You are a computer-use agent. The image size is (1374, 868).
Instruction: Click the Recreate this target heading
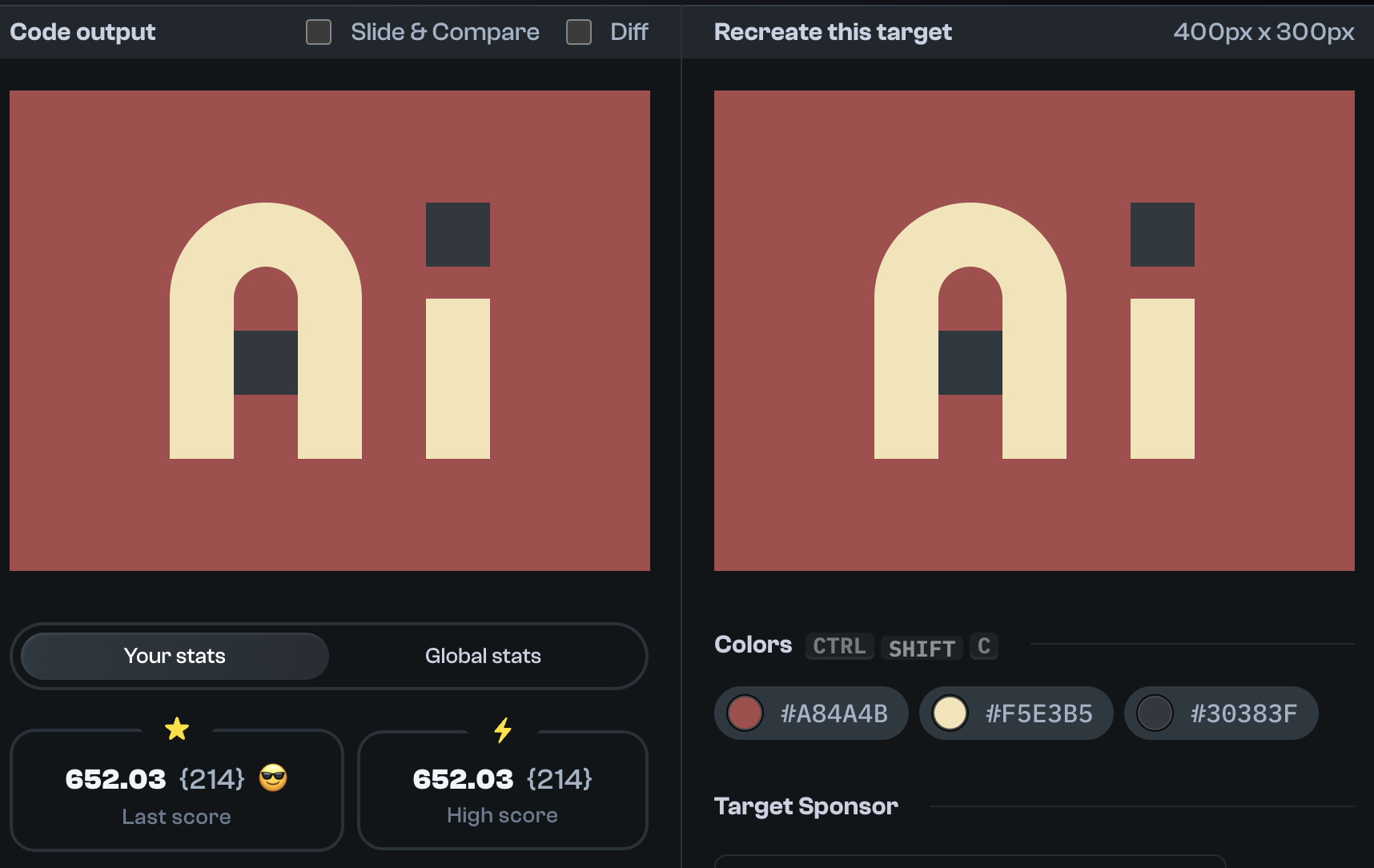[833, 32]
